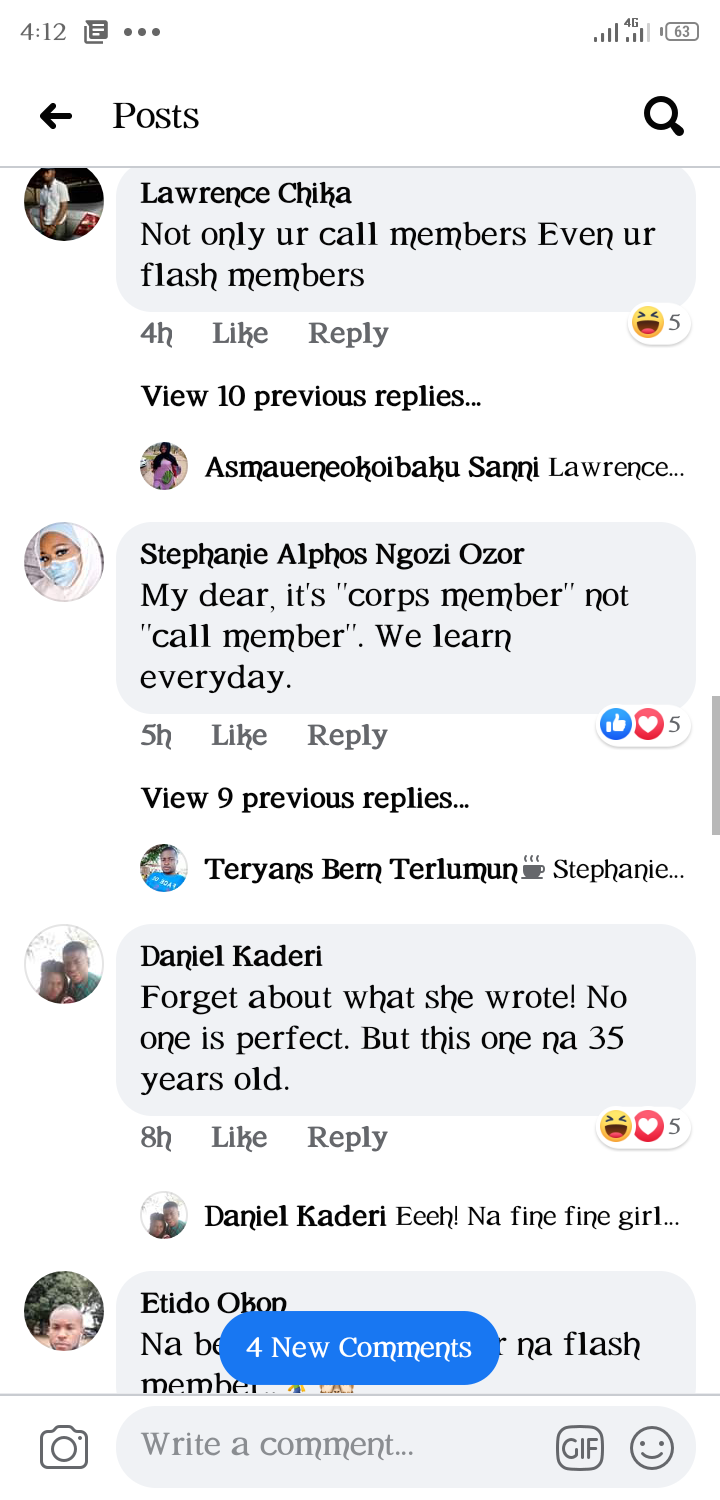Reply to Lawrence Chika's comment

click(348, 334)
